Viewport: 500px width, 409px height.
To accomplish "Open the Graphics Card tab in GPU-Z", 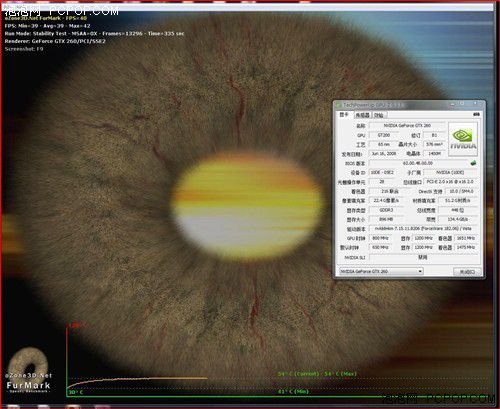I will pyautogui.click(x=344, y=115).
